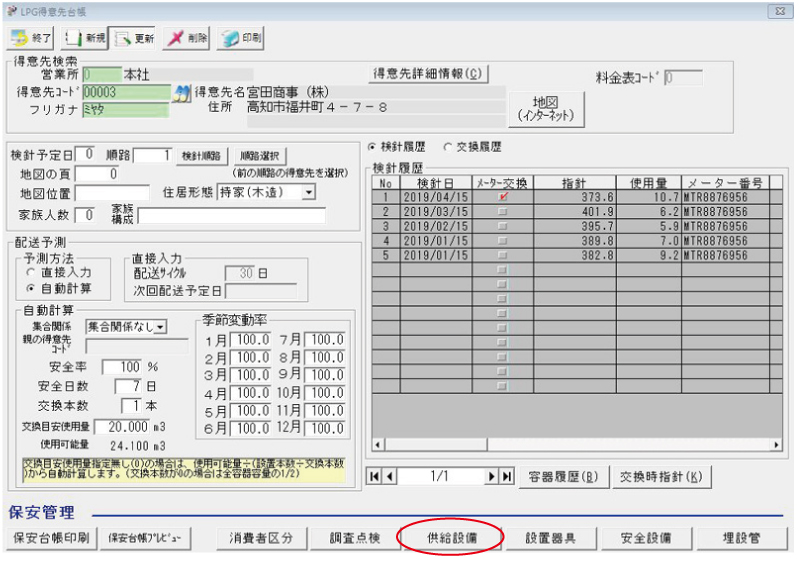Open 供給設備 in the 保安管理 section
This screenshot has height=565, width=800.
[451, 538]
